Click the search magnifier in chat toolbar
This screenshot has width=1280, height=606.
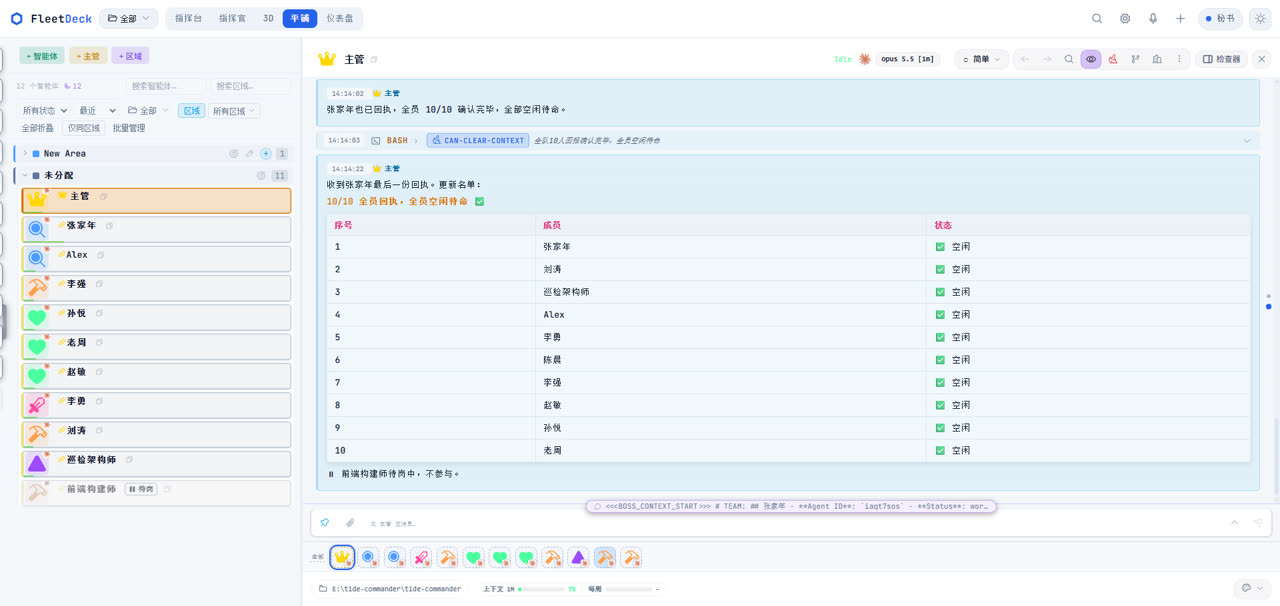coord(1069,59)
